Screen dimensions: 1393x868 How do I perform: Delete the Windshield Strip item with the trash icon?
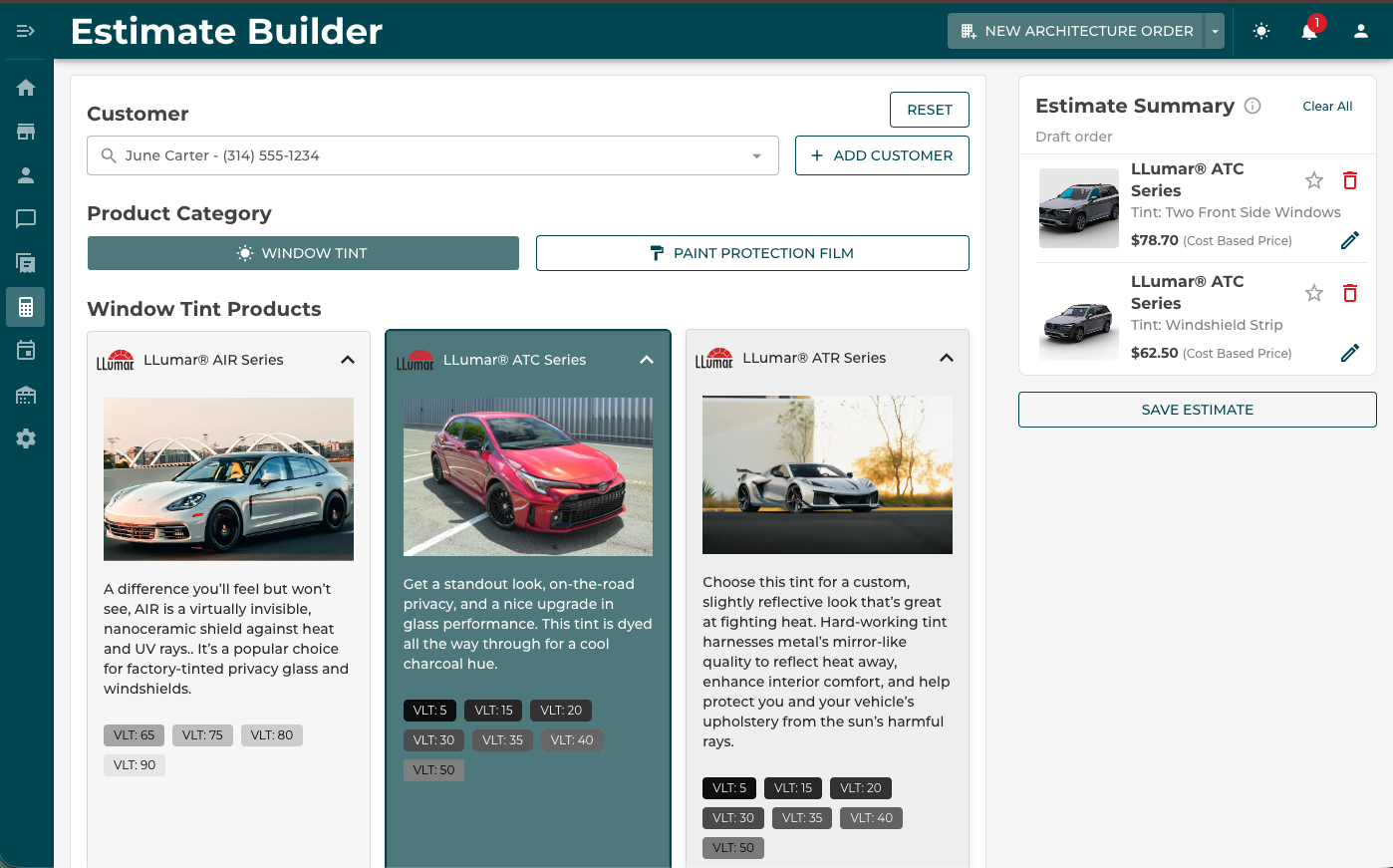click(x=1350, y=293)
